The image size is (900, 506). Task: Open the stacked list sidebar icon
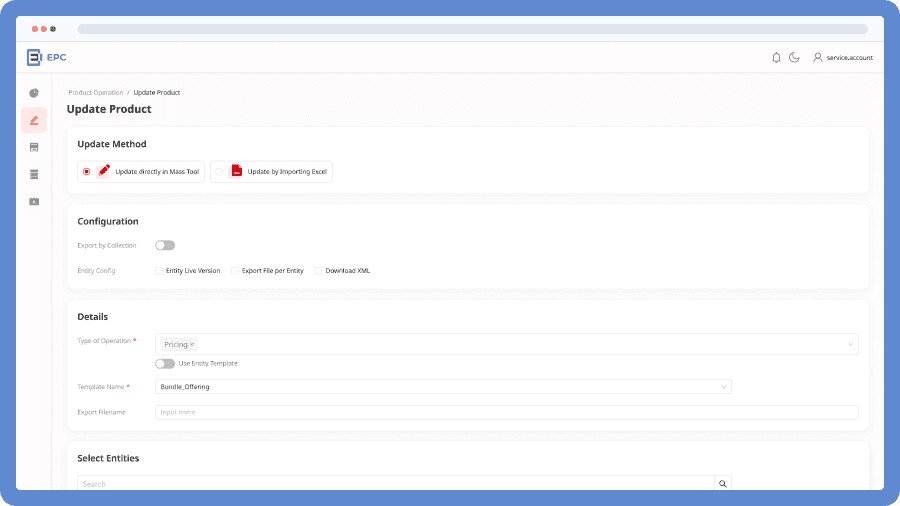(34, 174)
